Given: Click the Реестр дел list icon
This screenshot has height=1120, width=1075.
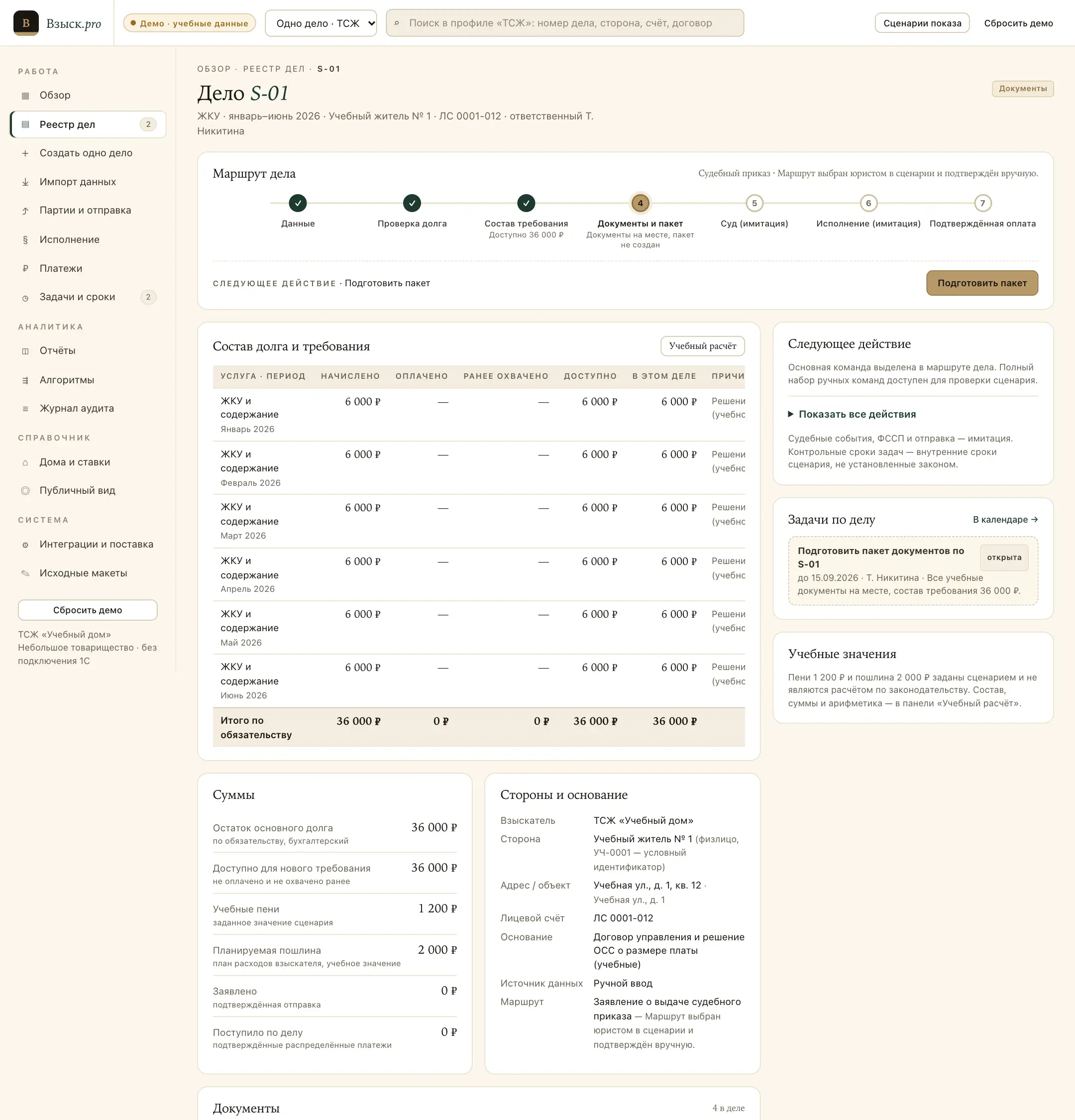Looking at the screenshot, I should pyautogui.click(x=25, y=124).
